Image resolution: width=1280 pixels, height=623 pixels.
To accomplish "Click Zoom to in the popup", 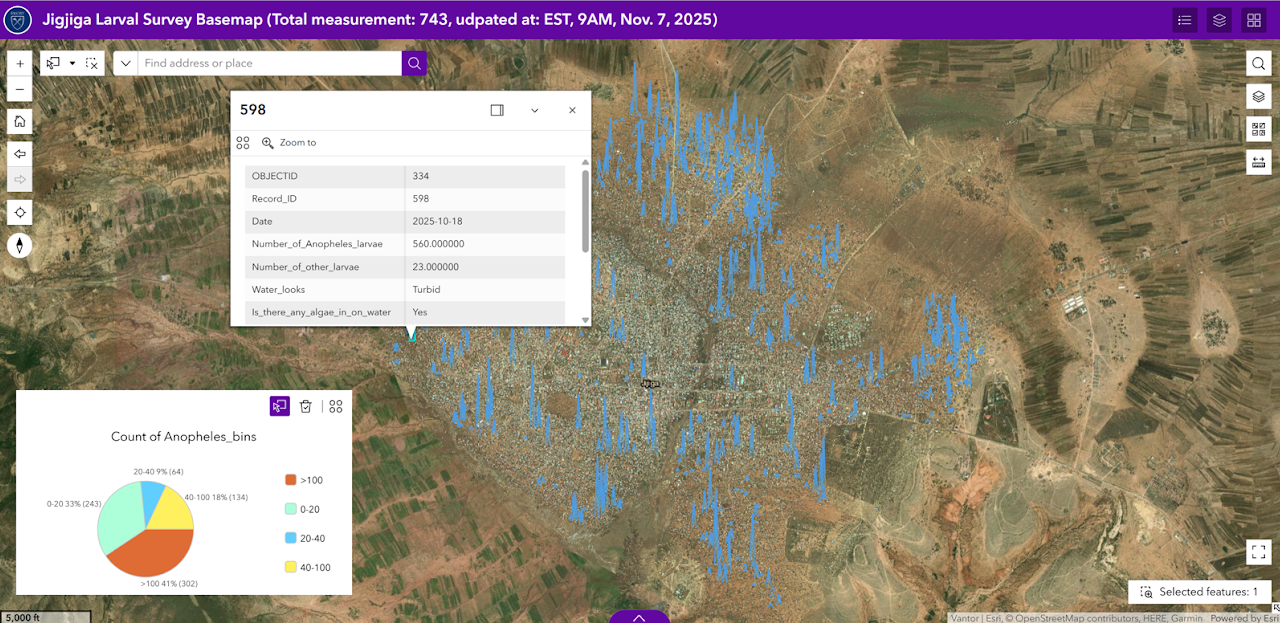I will [x=289, y=143].
